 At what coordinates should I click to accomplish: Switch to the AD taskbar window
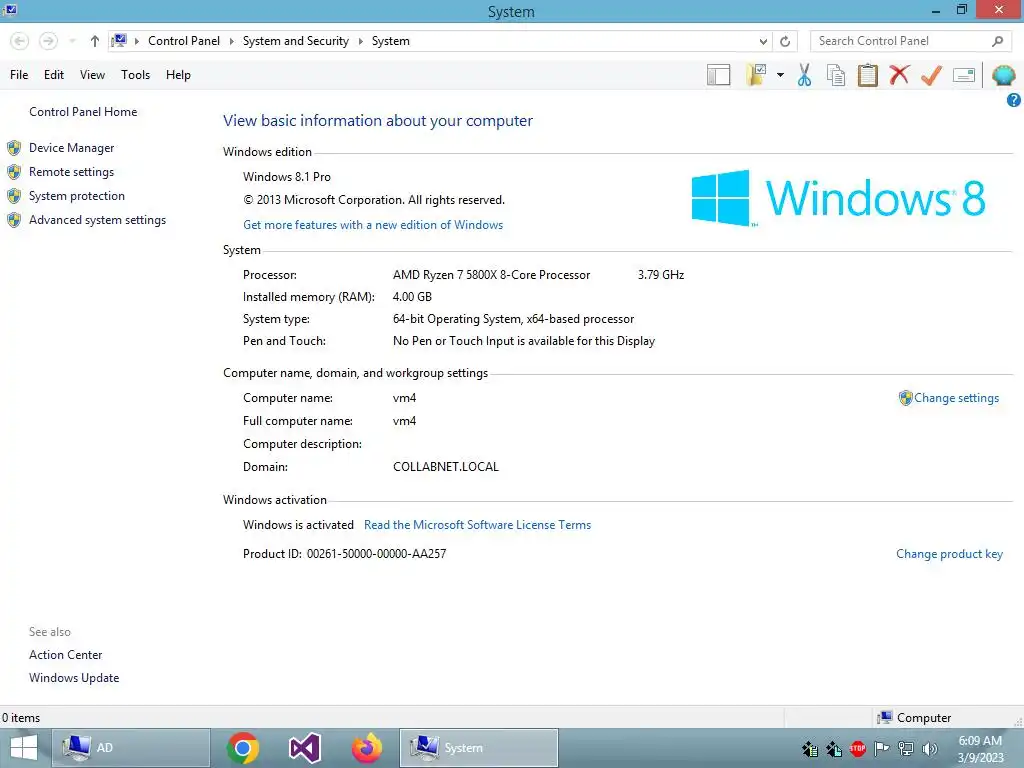[131, 748]
